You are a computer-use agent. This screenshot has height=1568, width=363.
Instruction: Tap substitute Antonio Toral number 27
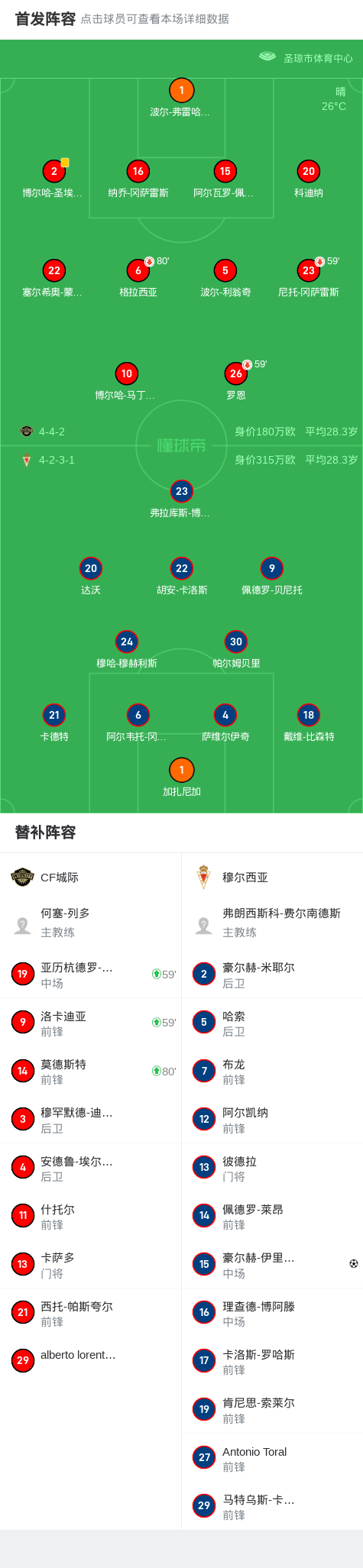(272, 1458)
